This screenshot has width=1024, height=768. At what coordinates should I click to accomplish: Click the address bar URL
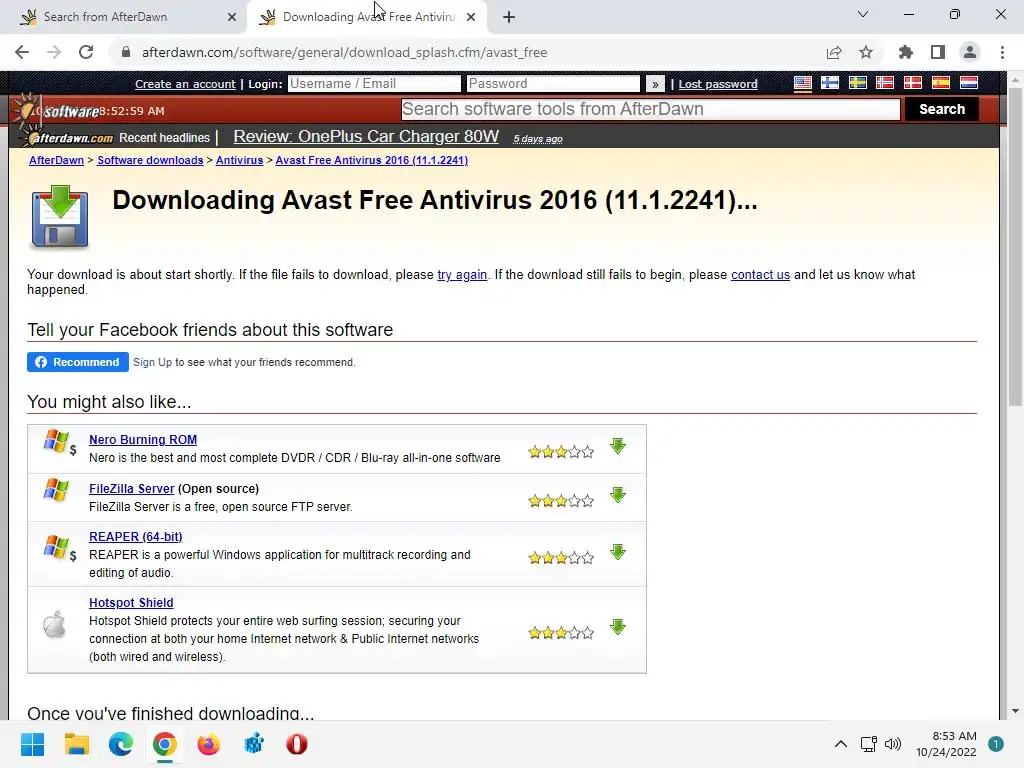(x=344, y=52)
